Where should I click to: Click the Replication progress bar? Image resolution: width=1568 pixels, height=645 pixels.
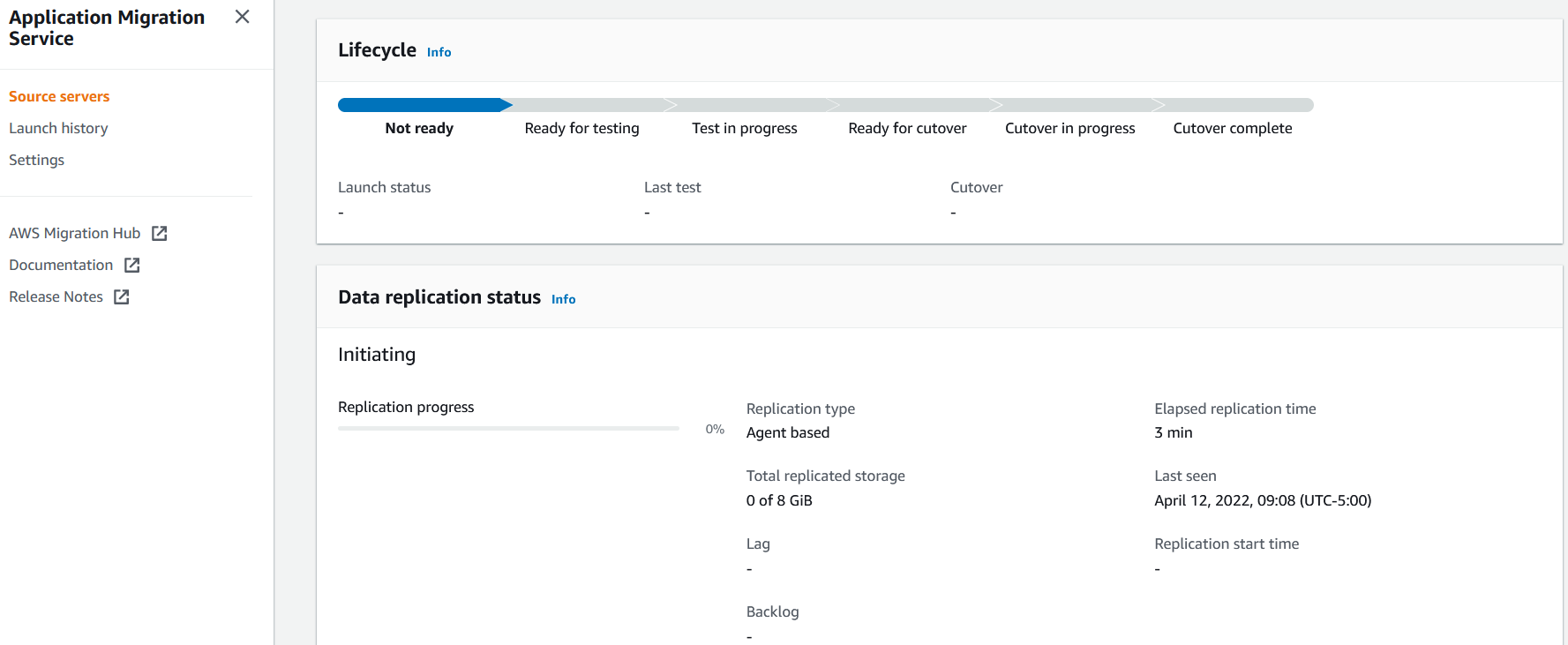click(x=508, y=428)
